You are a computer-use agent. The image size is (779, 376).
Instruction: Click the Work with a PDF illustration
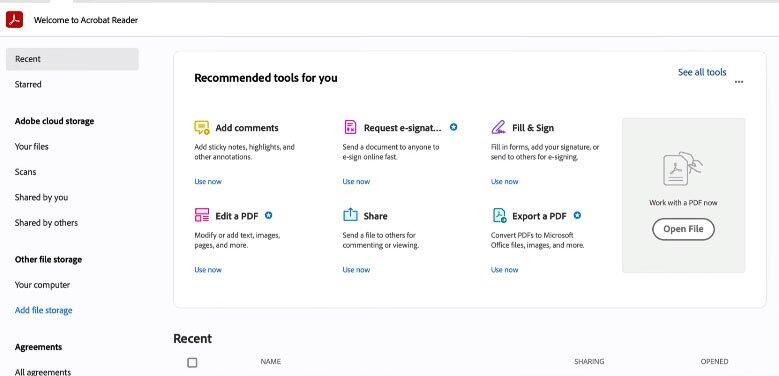coord(683,169)
